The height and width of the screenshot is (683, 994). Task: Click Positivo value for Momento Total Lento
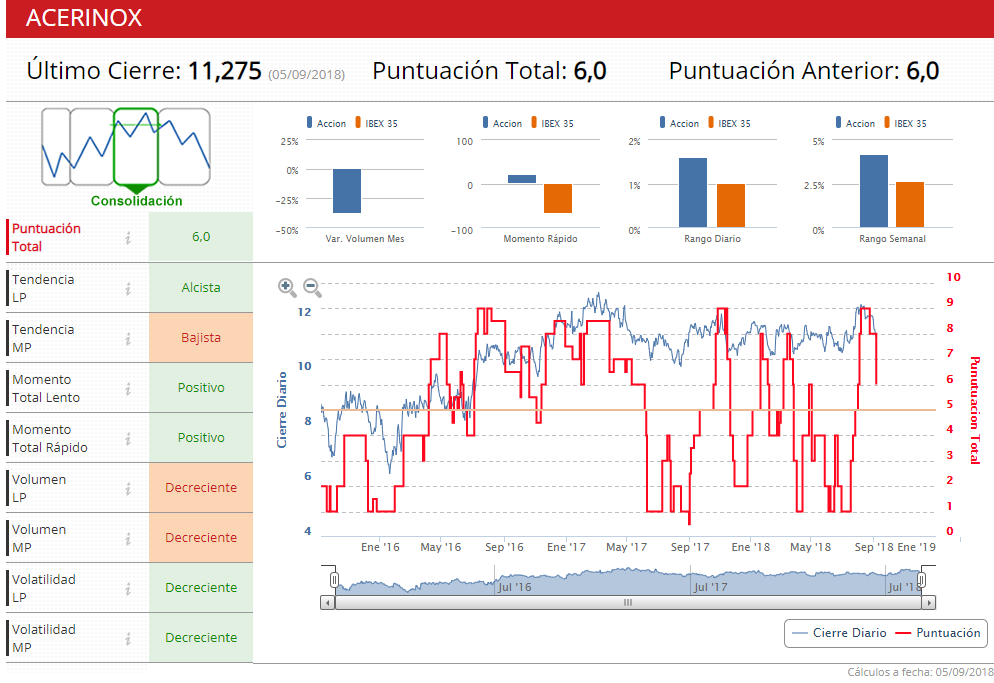[x=201, y=388]
